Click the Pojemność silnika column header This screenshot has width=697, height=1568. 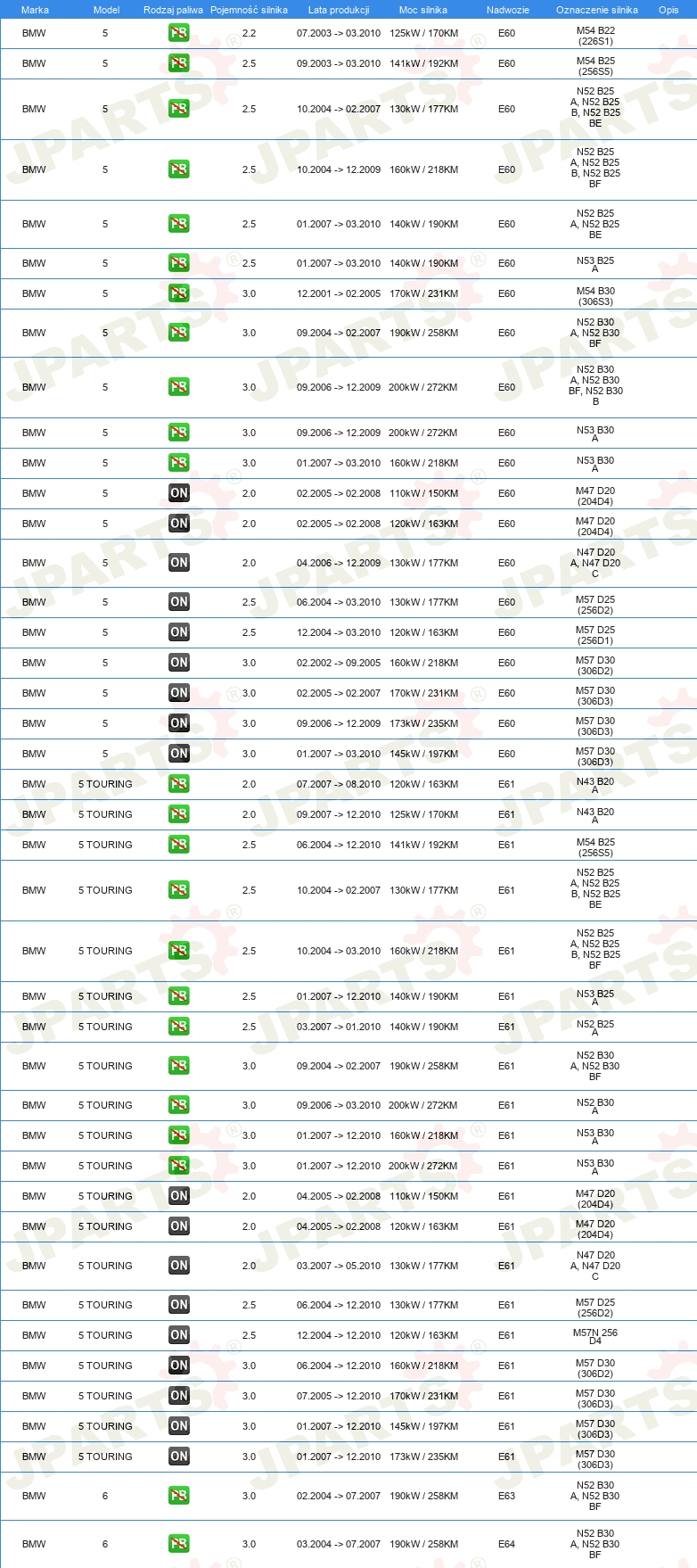[x=249, y=10]
